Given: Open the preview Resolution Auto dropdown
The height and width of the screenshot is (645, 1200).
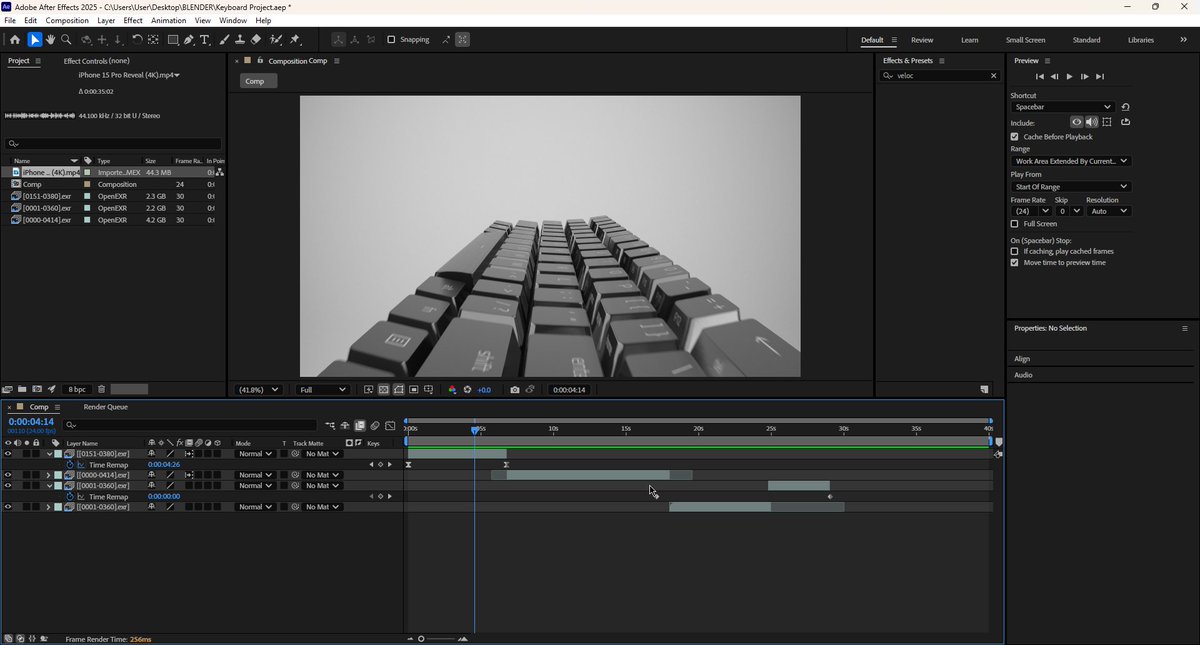Looking at the screenshot, I should 1108,211.
